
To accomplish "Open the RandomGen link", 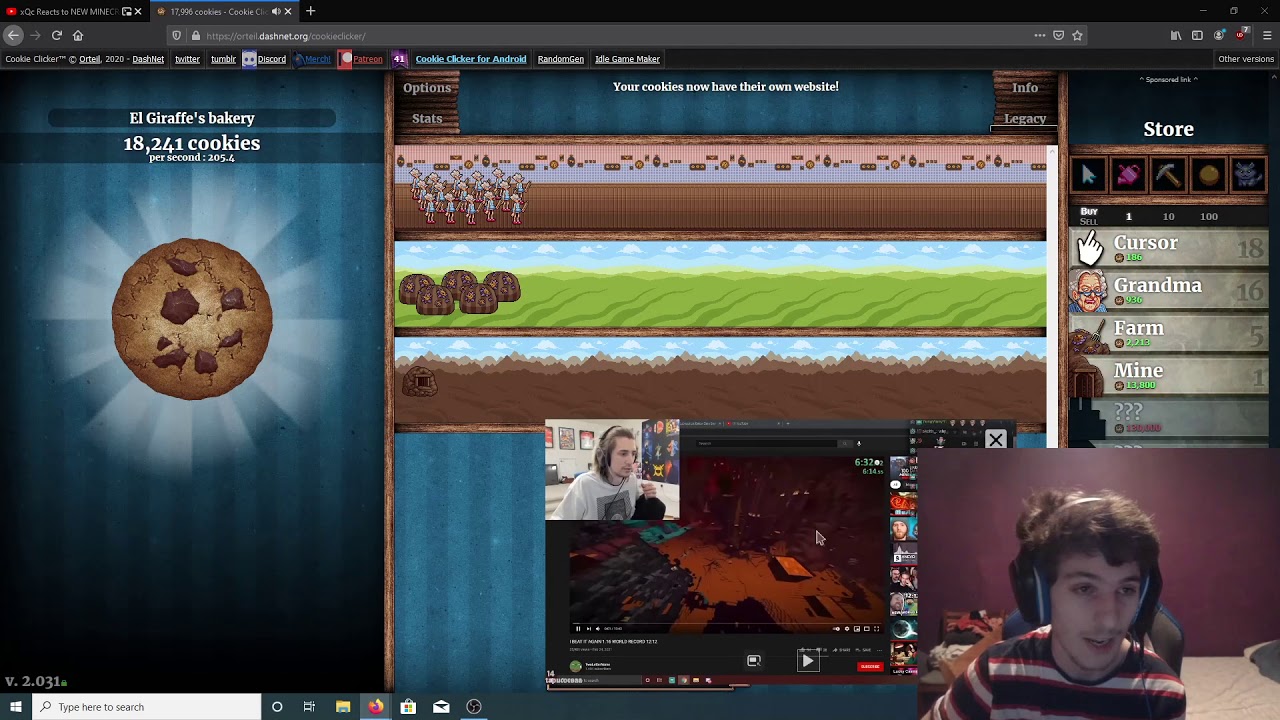I will coord(561,59).
